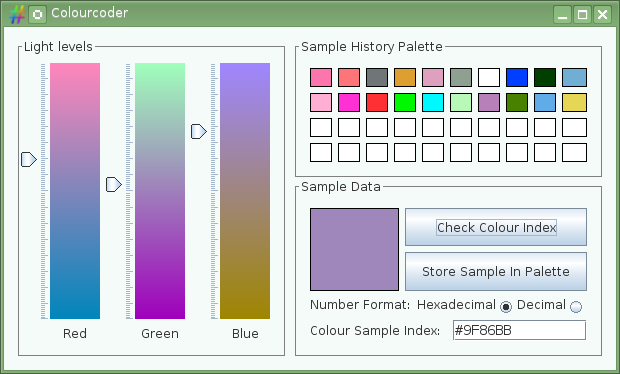Pick the bright blue swatch, first row
The image size is (620, 374).
point(517,77)
